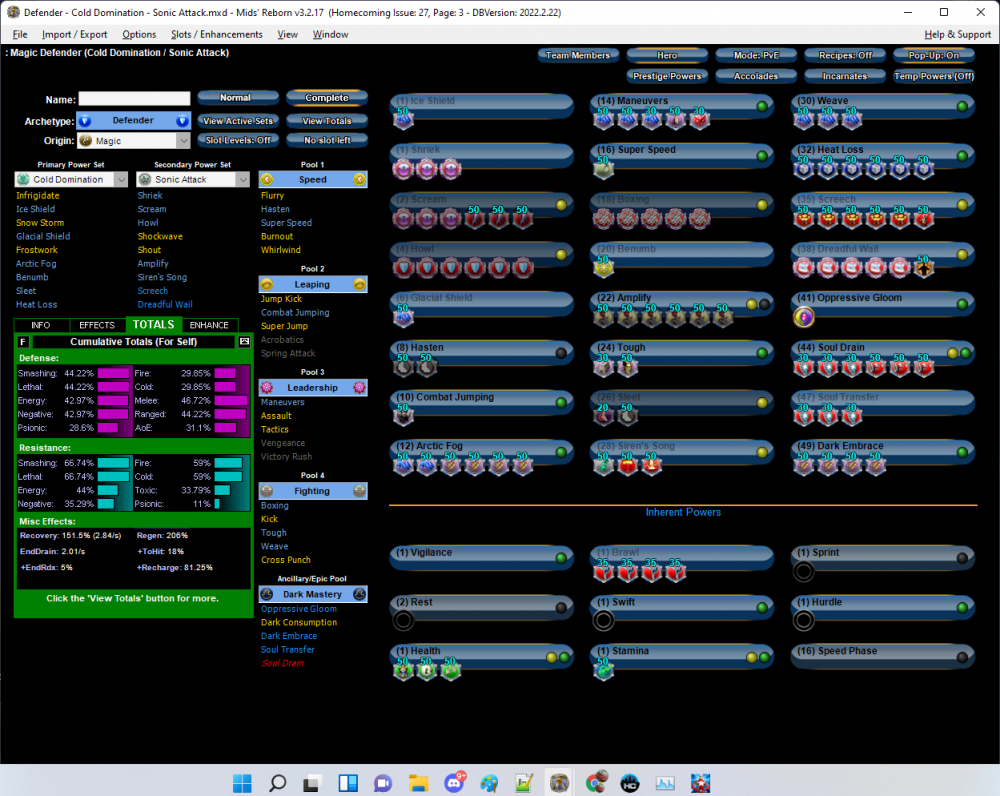The height and width of the screenshot is (796, 1000).
Task: Open File Explorer from the Windows taskbar
Action: coord(418,782)
